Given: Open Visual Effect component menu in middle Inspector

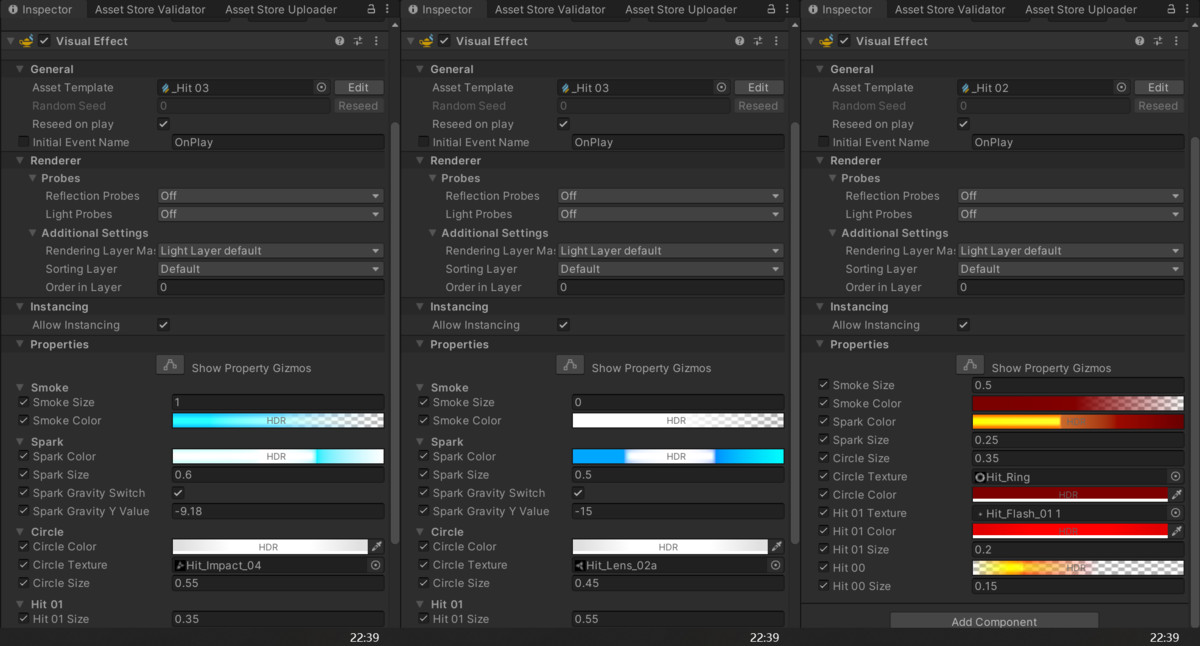Looking at the screenshot, I should 776,41.
